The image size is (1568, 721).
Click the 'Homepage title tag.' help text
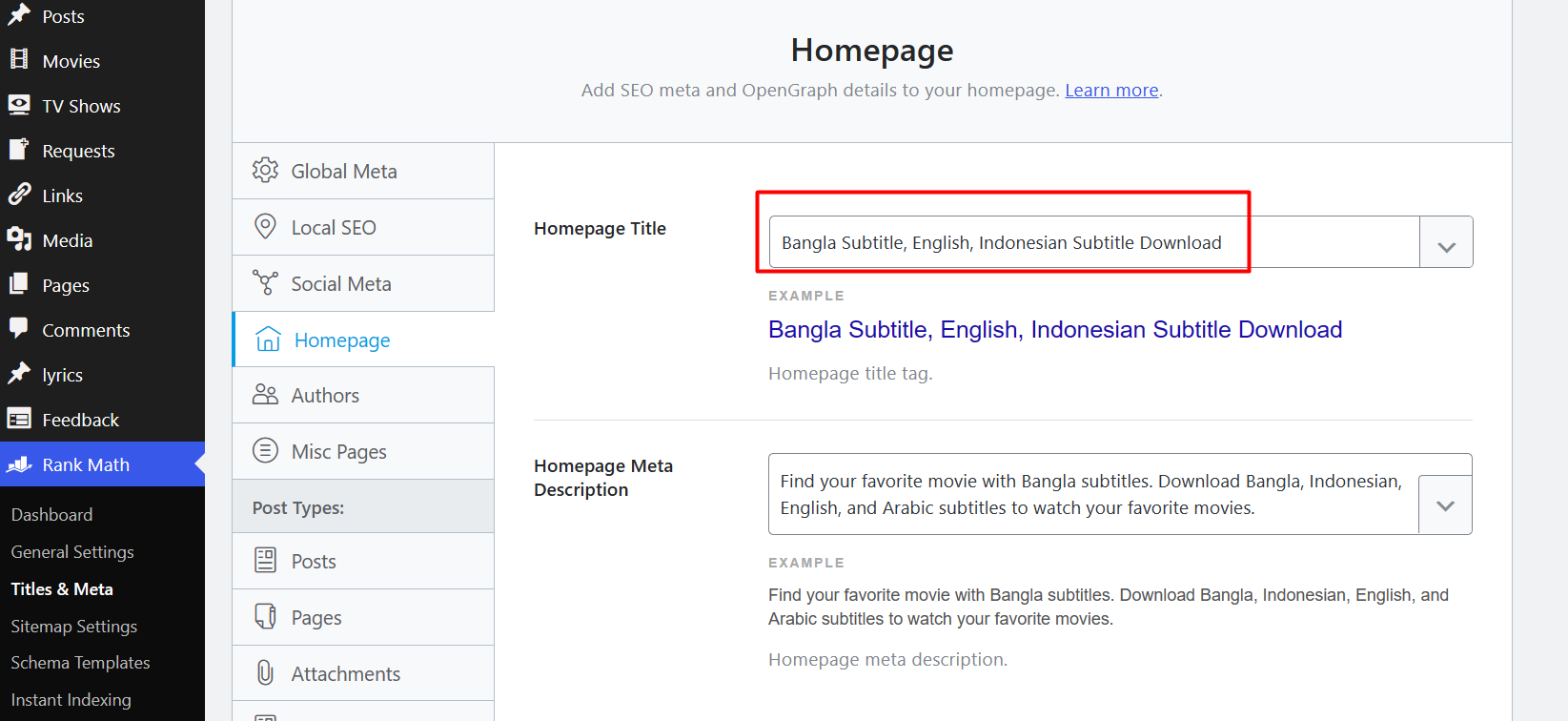tap(850, 373)
